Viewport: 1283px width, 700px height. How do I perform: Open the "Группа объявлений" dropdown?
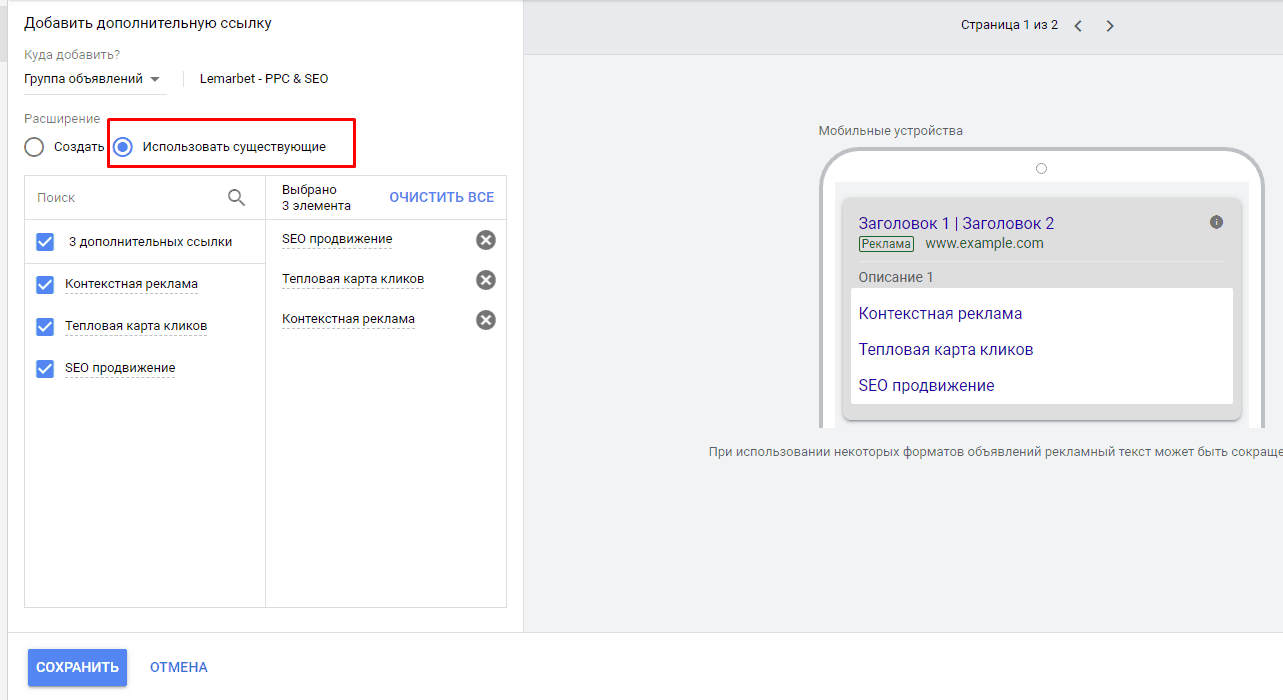tap(95, 78)
